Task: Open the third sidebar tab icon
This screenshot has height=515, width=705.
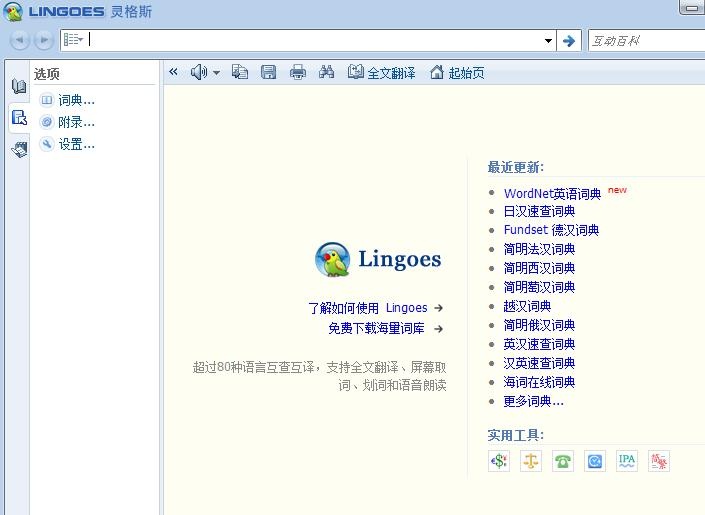Action: [x=19, y=149]
